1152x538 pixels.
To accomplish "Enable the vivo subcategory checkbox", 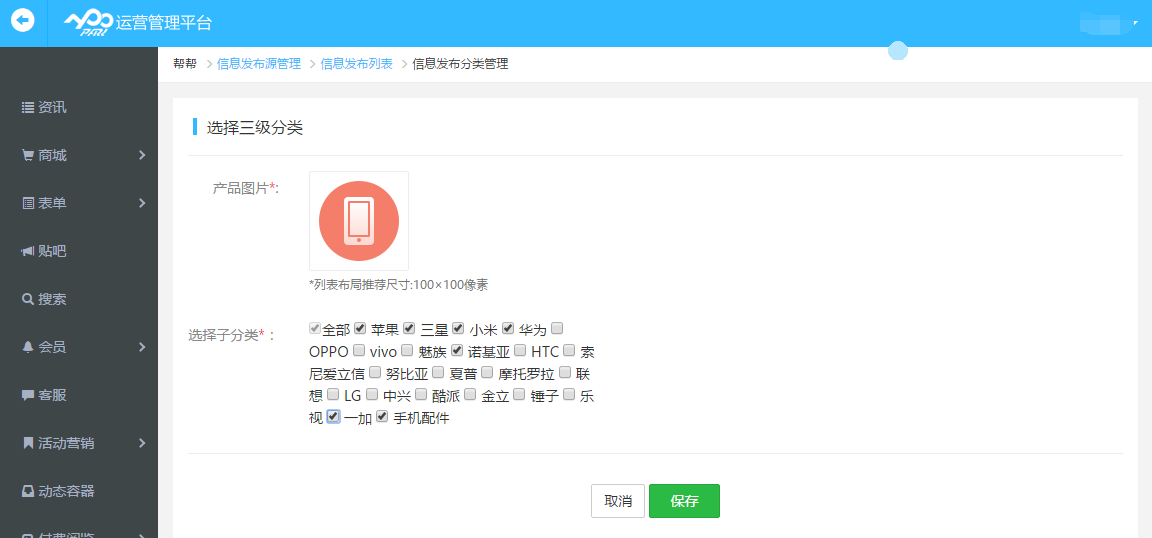I will pyautogui.click(x=359, y=351).
